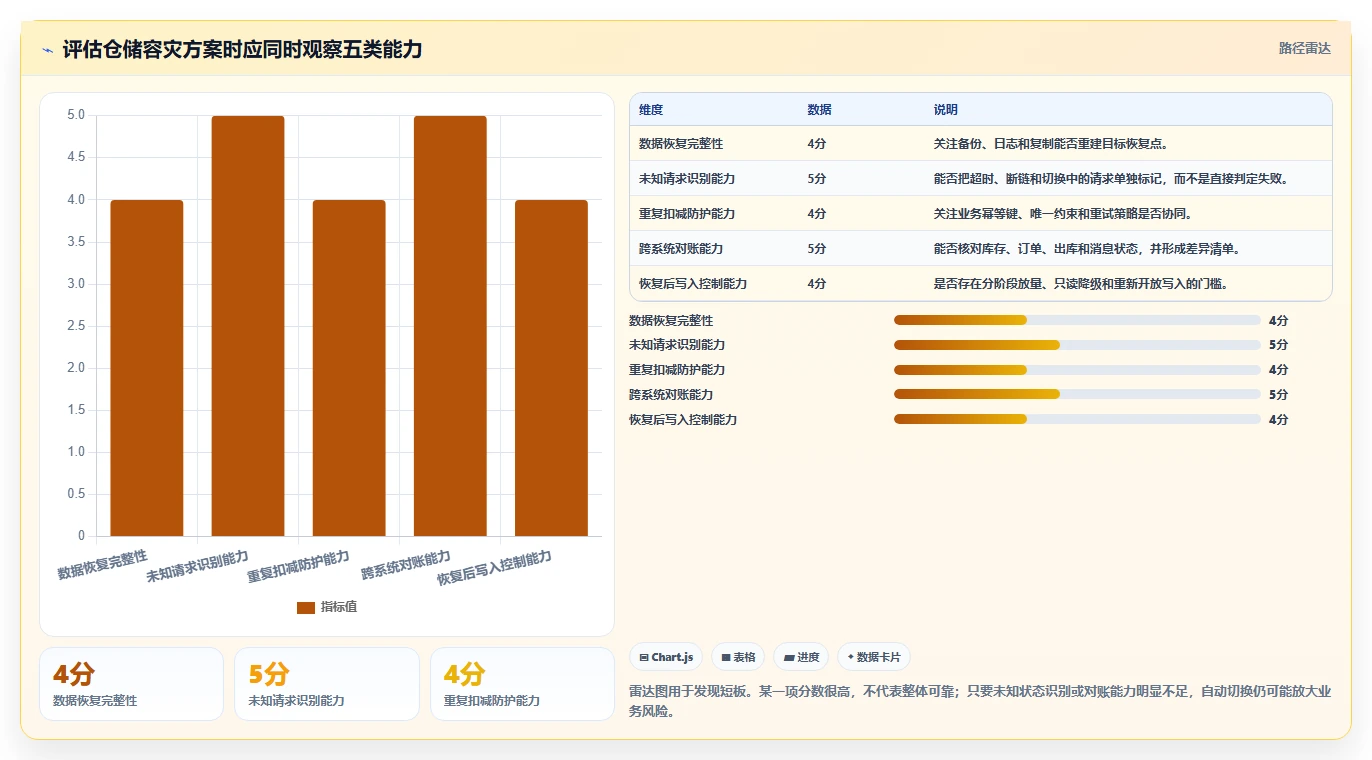1372x760 pixels.
Task: Click the footnote starting 雷达图用于发现短板
Action: tap(980, 701)
